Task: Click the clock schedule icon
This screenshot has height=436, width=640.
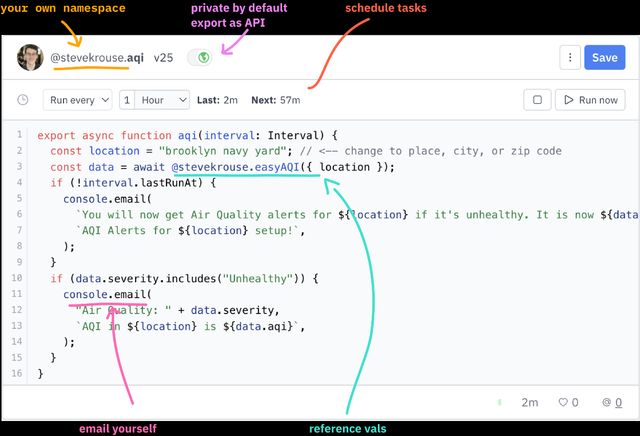Action: 23,100
